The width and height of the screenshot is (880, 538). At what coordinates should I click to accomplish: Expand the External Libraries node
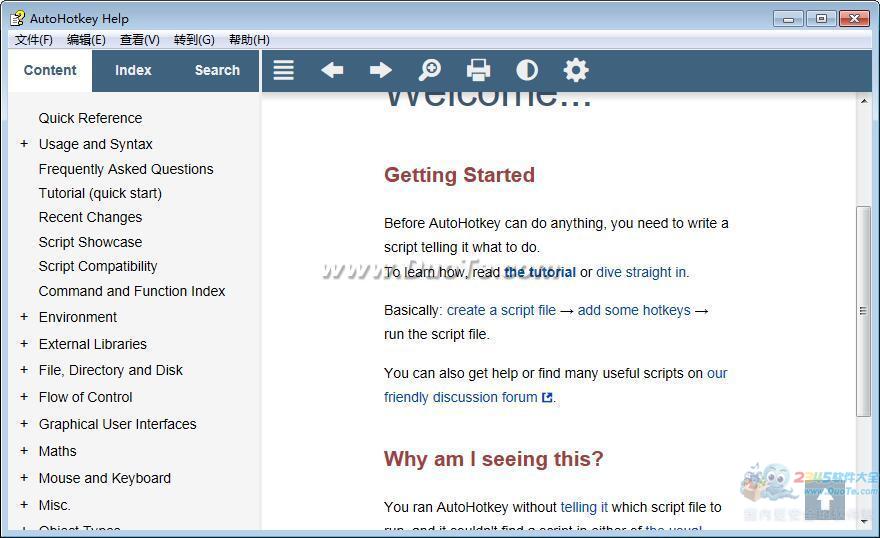tap(24, 343)
